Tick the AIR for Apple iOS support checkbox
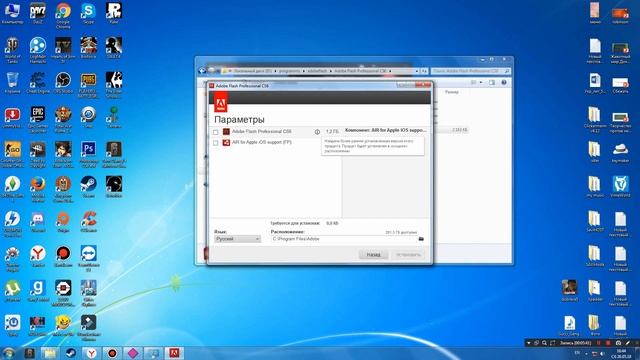The height and width of the screenshot is (360, 640). [x=216, y=142]
